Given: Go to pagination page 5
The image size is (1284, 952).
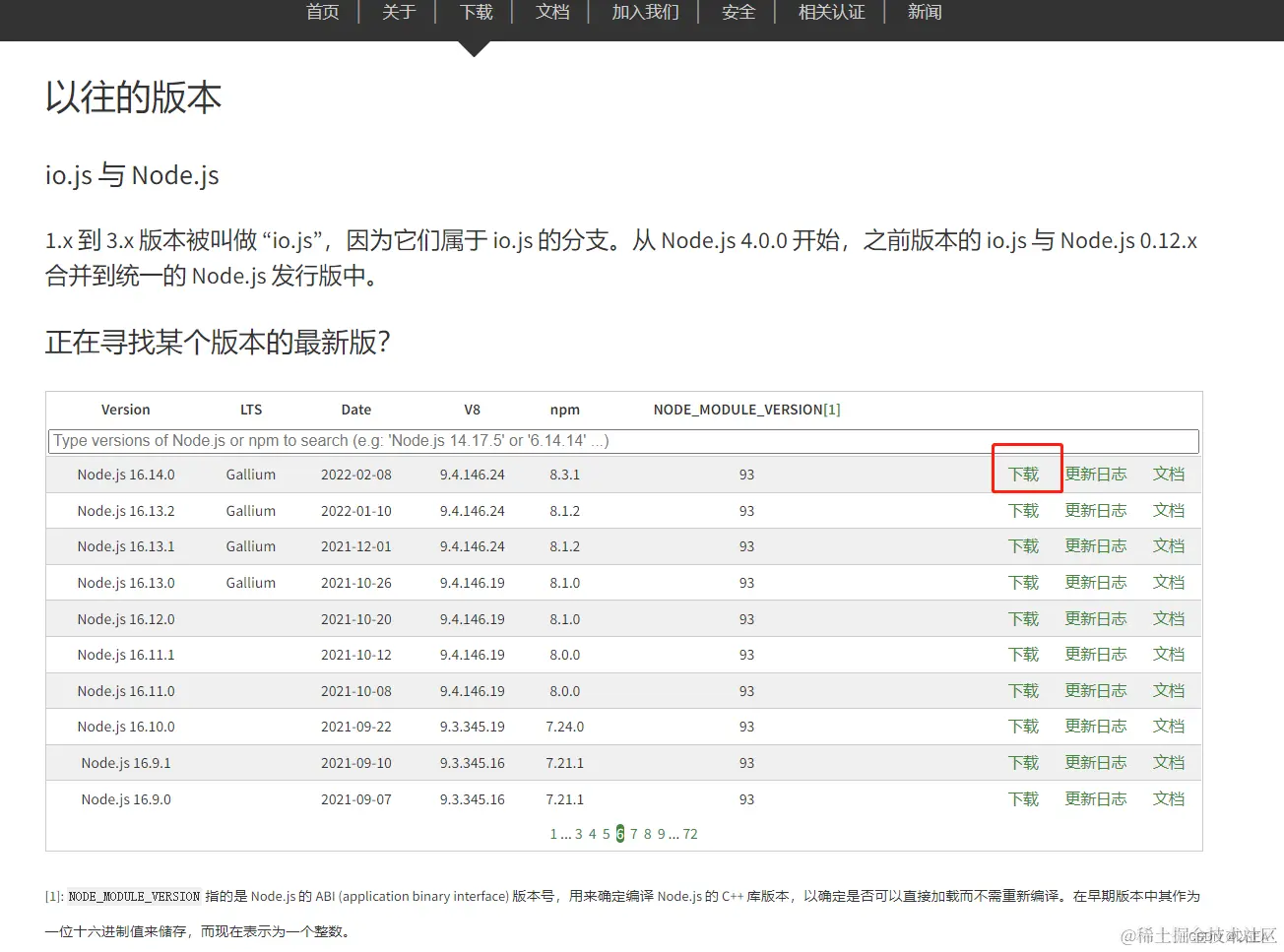Looking at the screenshot, I should 607,834.
